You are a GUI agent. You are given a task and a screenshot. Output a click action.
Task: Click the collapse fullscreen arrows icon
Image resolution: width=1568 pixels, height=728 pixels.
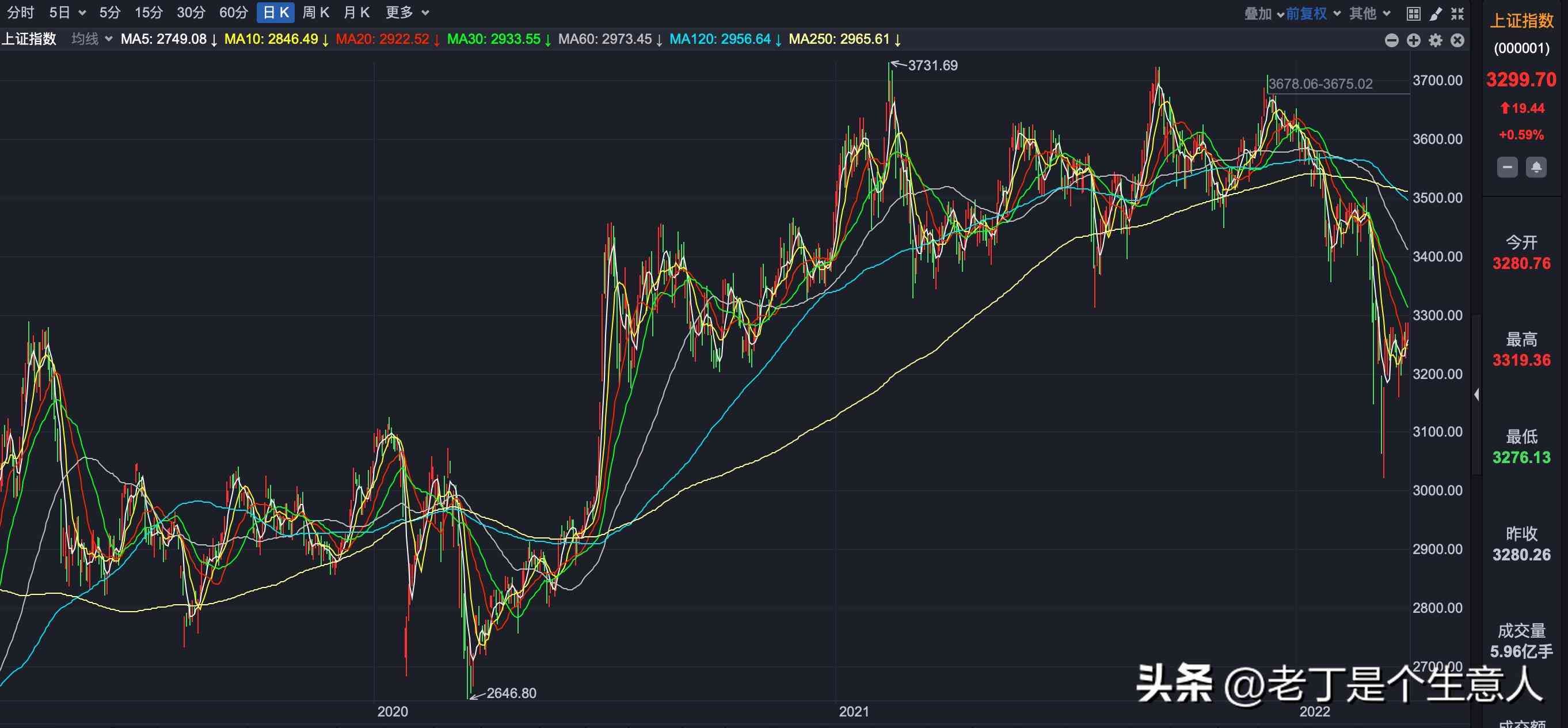tap(1457, 13)
